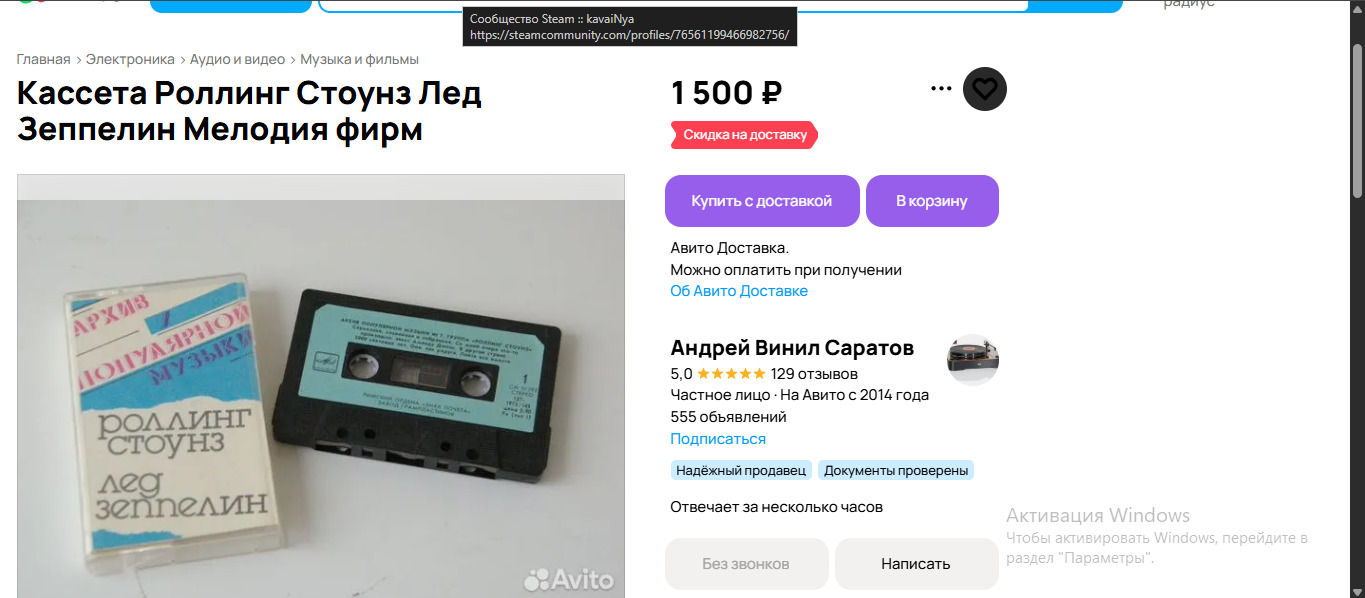Click the seller's five-star rating
1365x598 pixels.
[x=731, y=374]
